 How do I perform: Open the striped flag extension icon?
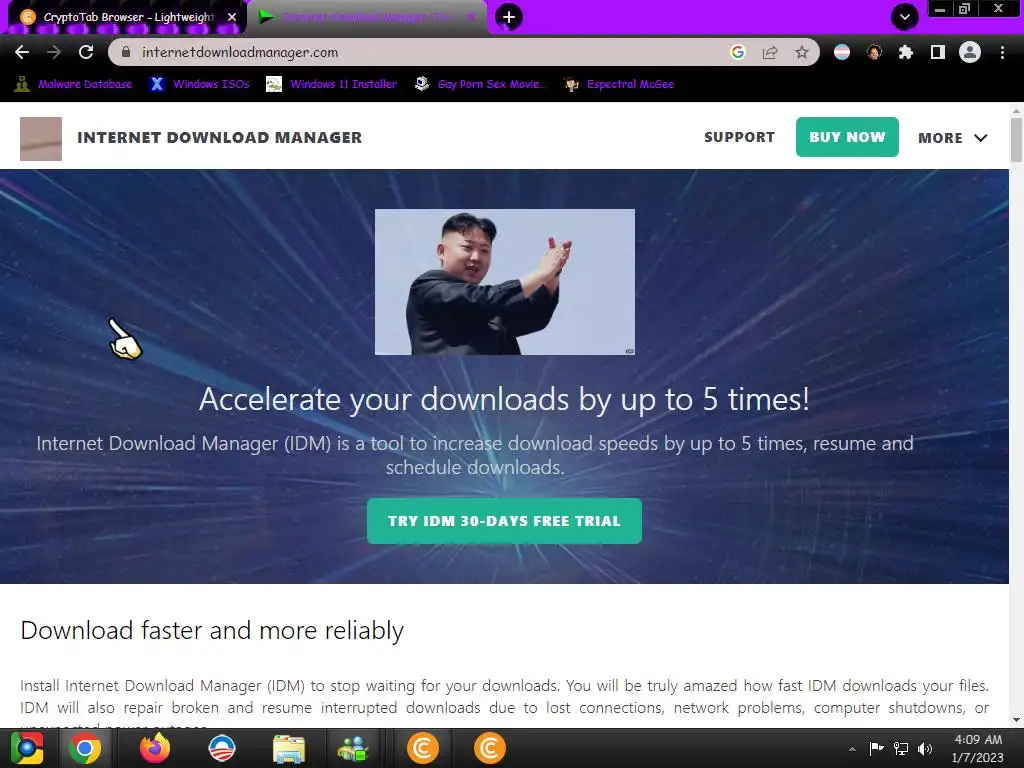pos(842,52)
